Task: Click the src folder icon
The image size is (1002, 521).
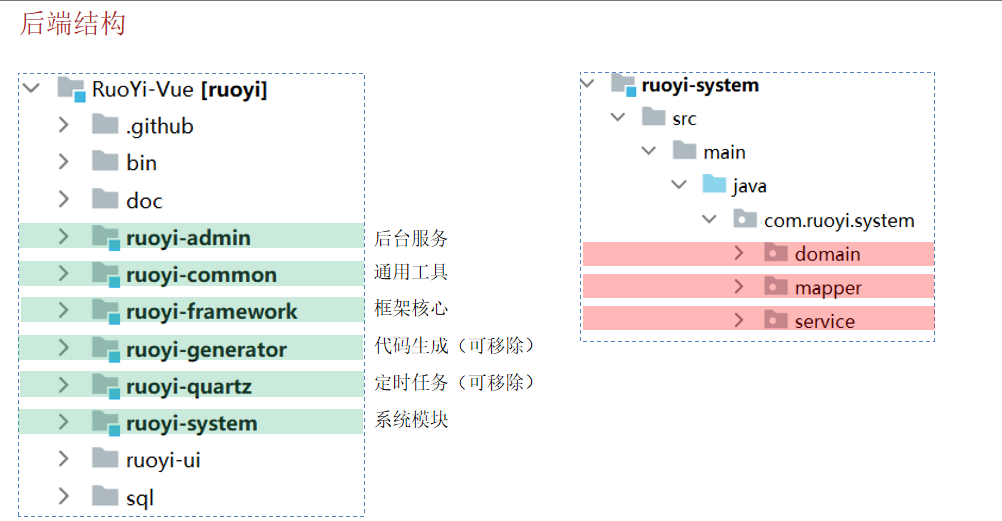Action: click(x=654, y=116)
